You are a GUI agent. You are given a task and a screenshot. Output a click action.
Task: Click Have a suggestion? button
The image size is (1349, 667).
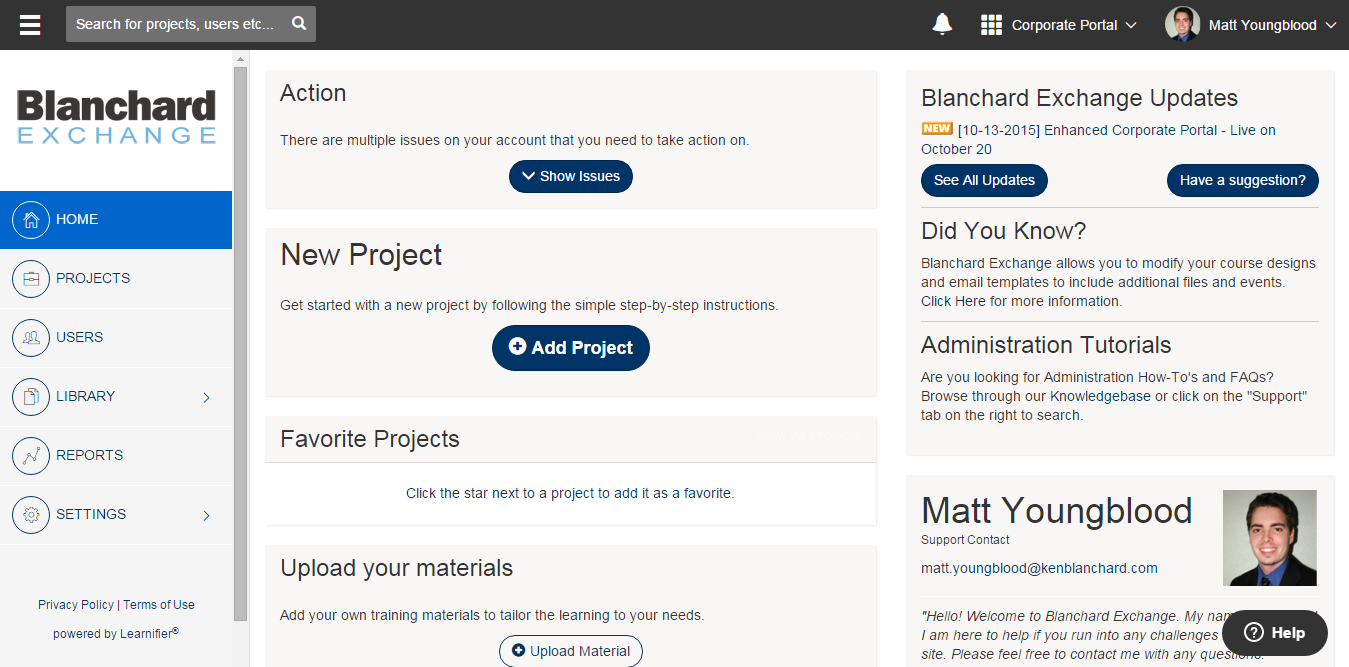(x=1243, y=181)
